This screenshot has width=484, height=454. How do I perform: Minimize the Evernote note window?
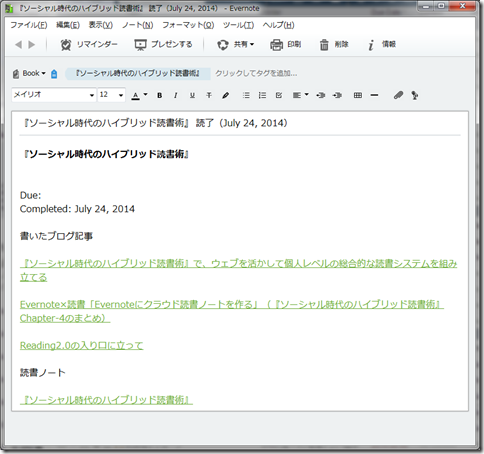pos(426,6)
